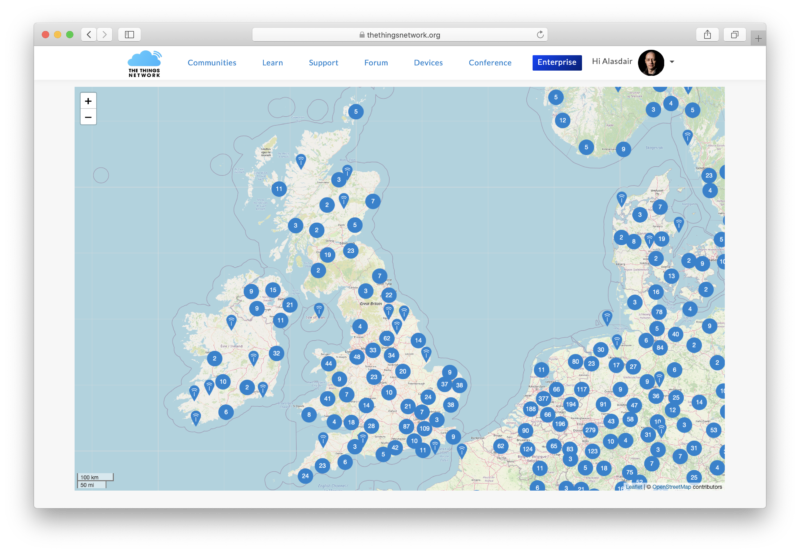800x553 pixels.
Task: Go back with Safari's back arrow
Action: click(x=89, y=34)
